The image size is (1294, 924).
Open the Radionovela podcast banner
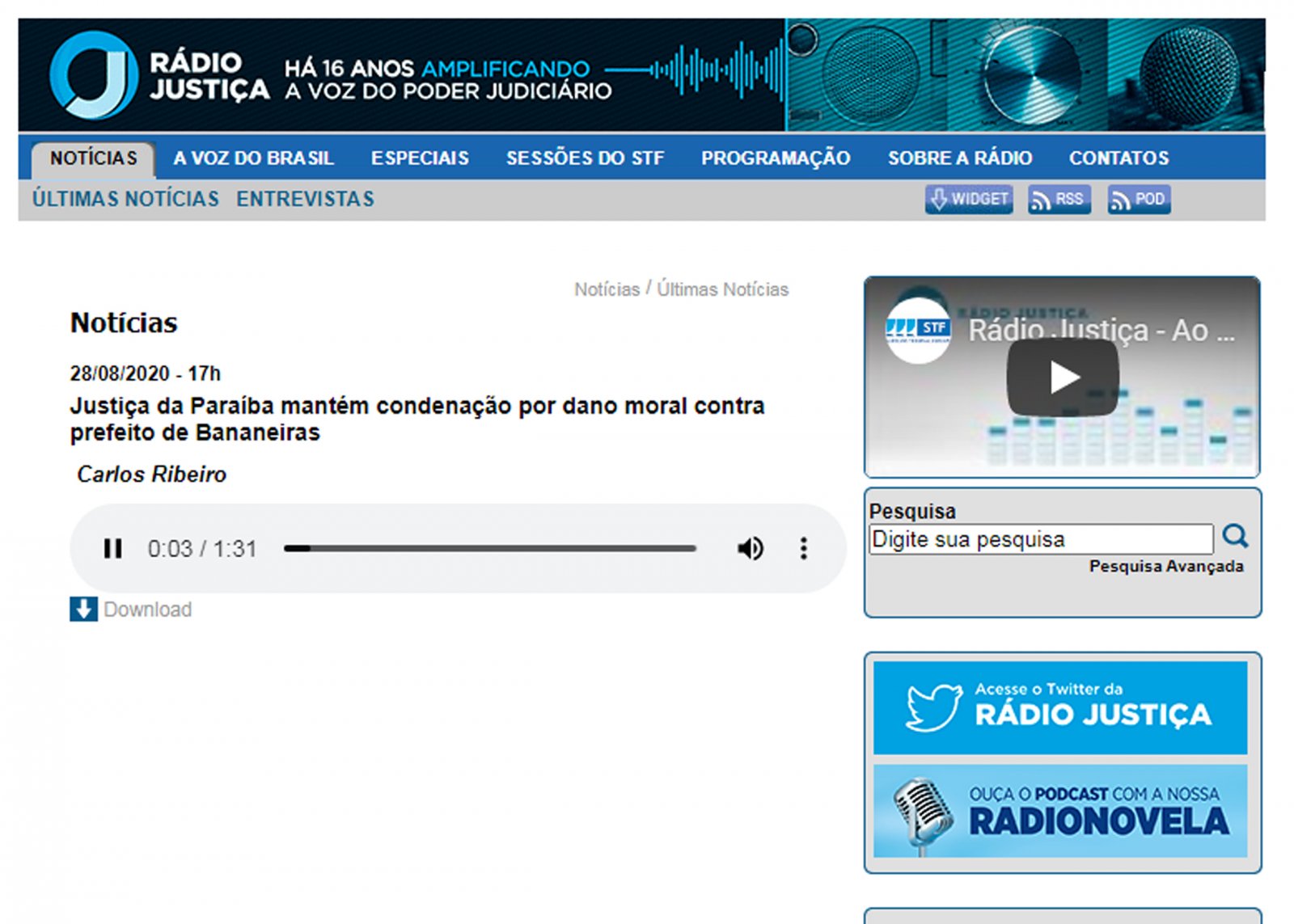tap(1059, 811)
